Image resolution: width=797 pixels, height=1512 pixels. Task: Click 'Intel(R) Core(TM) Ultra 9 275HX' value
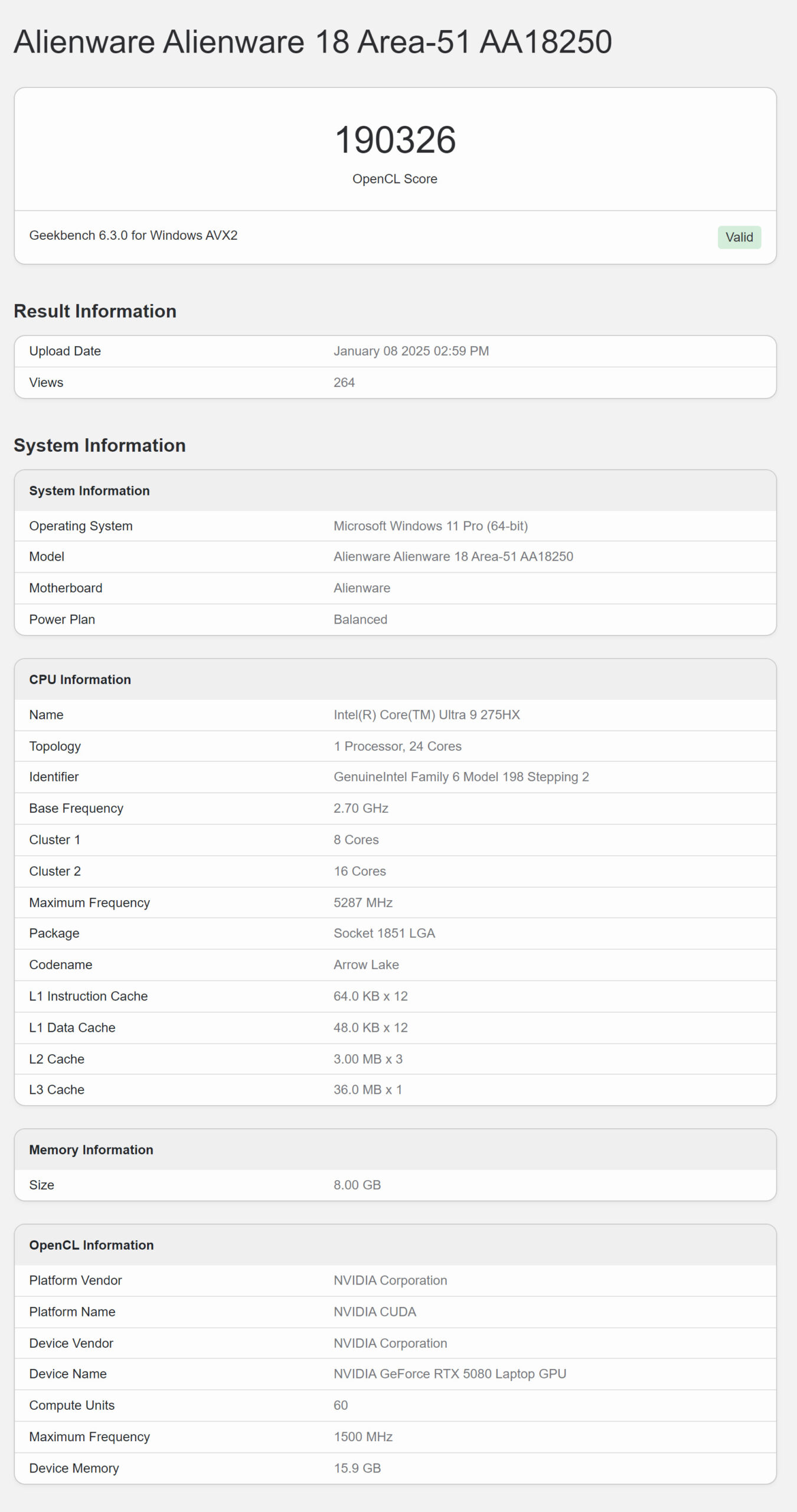(x=427, y=715)
